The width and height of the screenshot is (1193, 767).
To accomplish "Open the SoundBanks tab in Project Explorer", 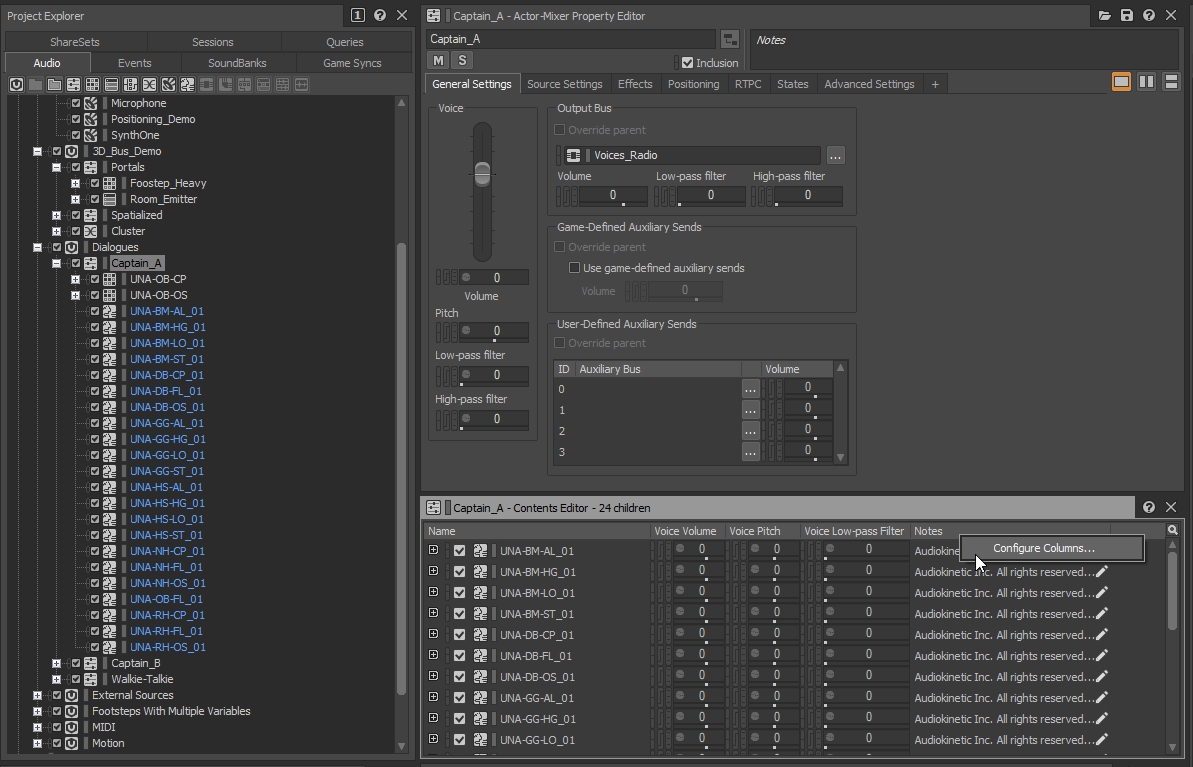I will 237,63.
